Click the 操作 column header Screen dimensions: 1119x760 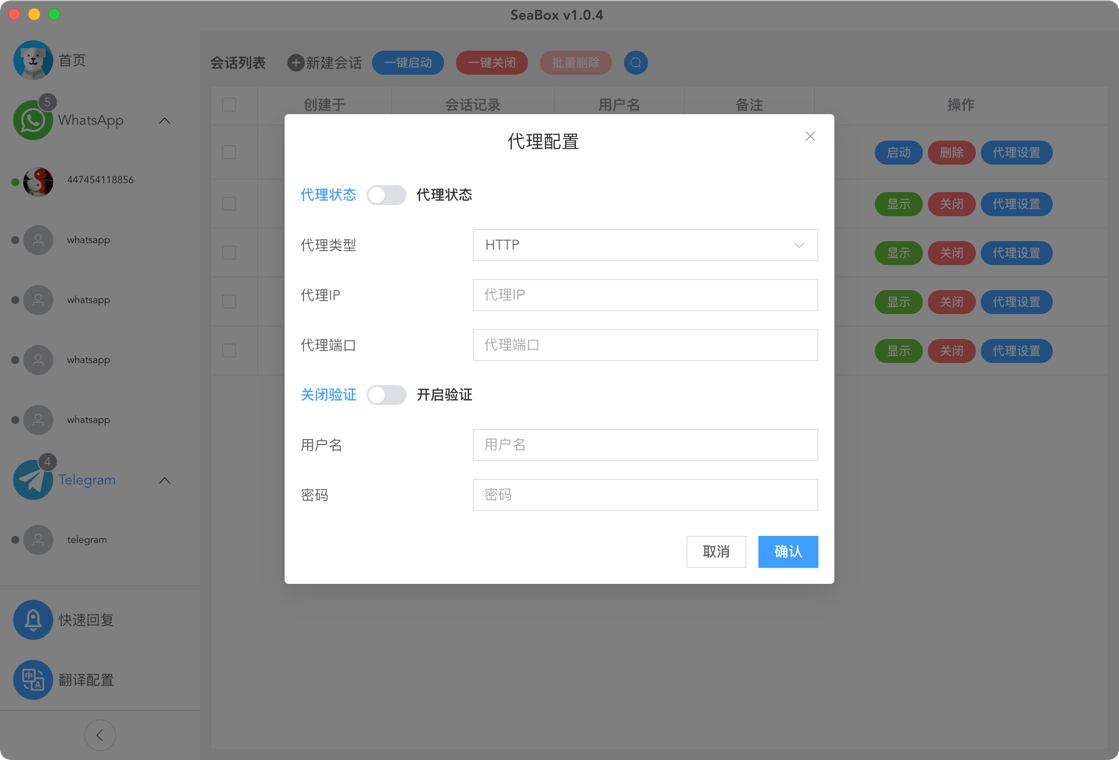pyautogui.click(x=961, y=105)
